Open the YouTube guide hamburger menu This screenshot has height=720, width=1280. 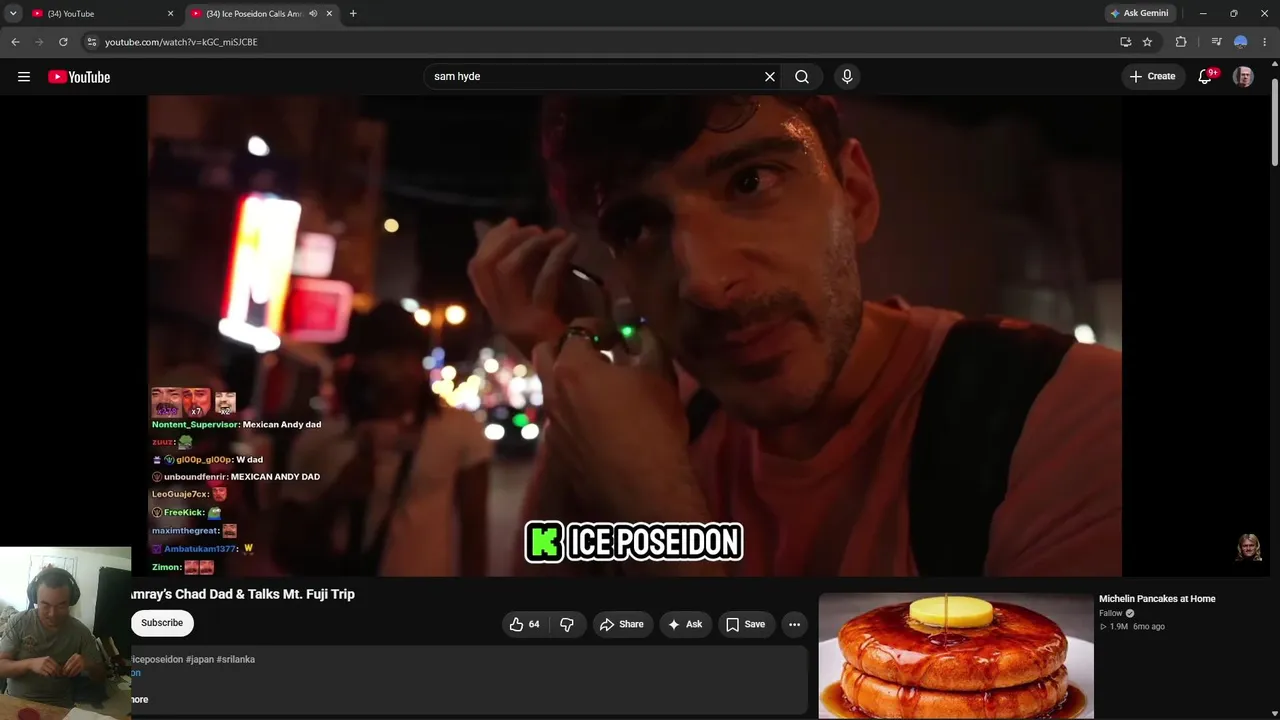click(x=24, y=77)
